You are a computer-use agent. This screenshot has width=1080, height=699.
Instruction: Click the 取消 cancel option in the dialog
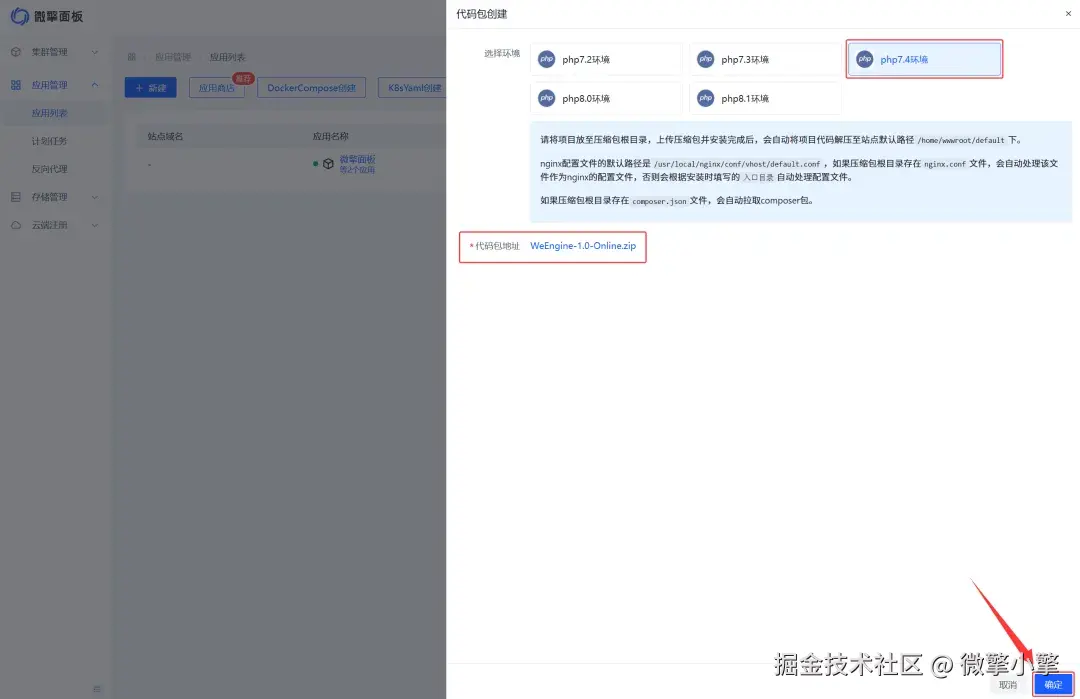[x=1006, y=685]
